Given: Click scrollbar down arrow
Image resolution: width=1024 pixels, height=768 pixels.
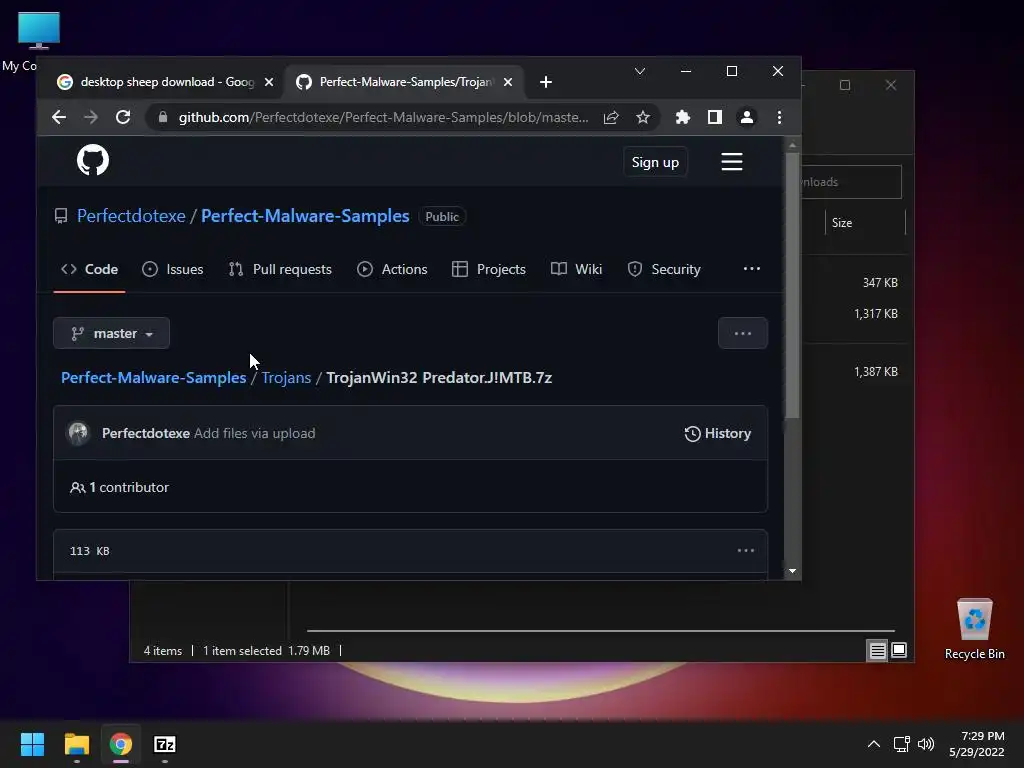Looking at the screenshot, I should coord(792,571).
